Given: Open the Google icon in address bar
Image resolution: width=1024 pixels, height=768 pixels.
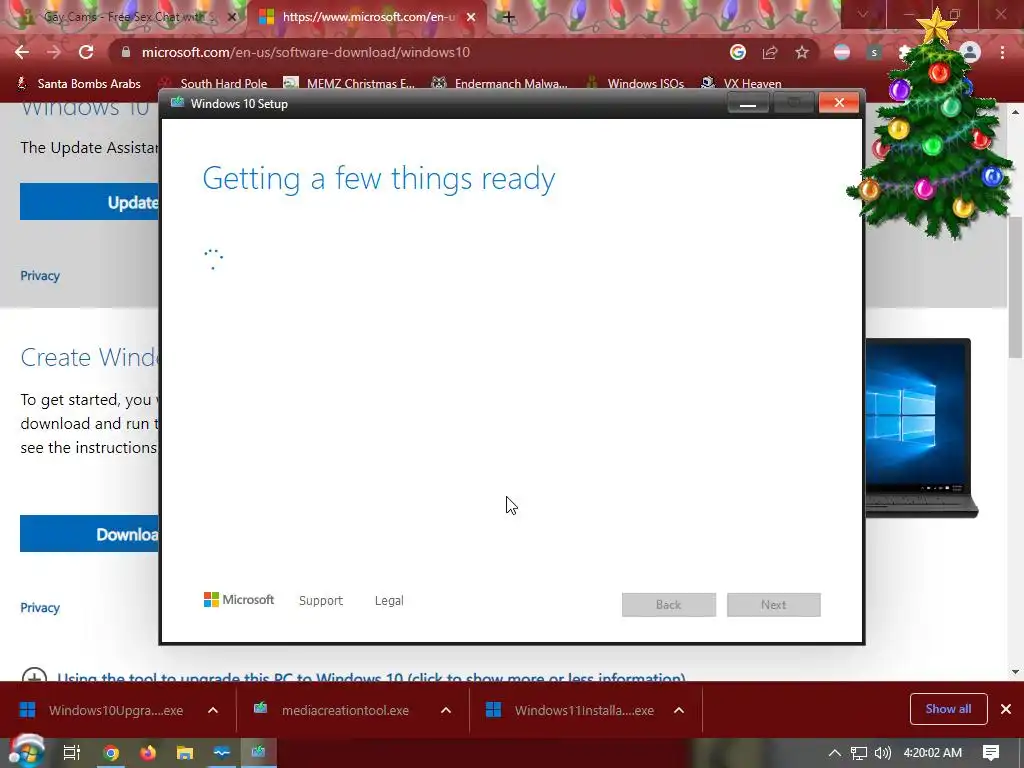Looking at the screenshot, I should [738, 52].
